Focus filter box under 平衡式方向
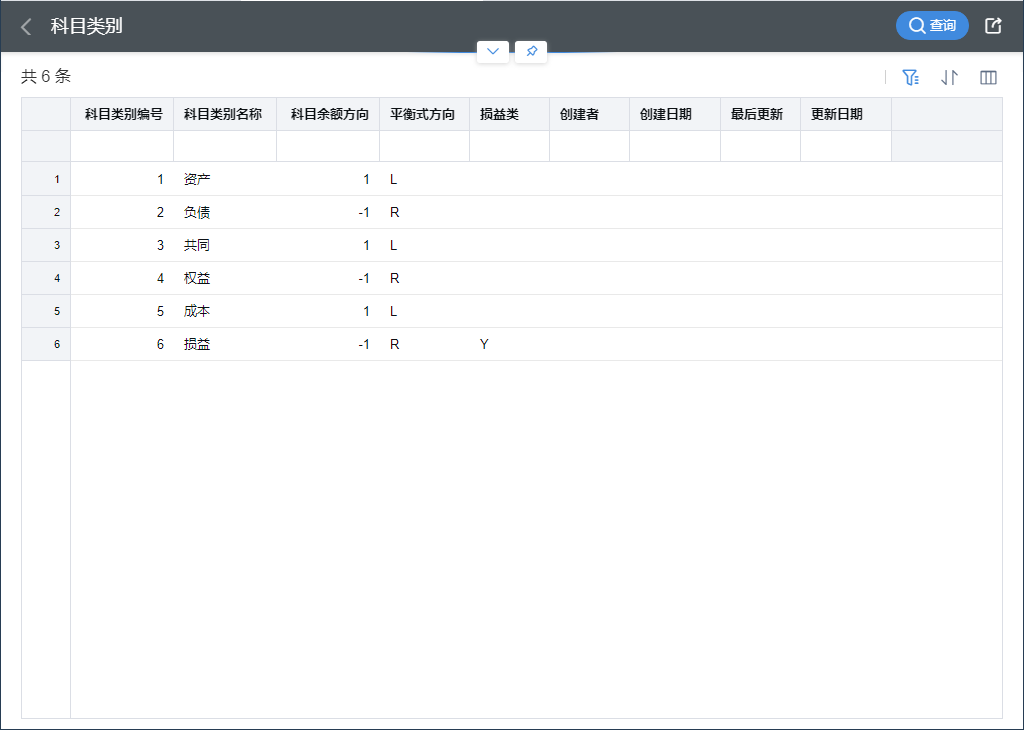 click(424, 146)
